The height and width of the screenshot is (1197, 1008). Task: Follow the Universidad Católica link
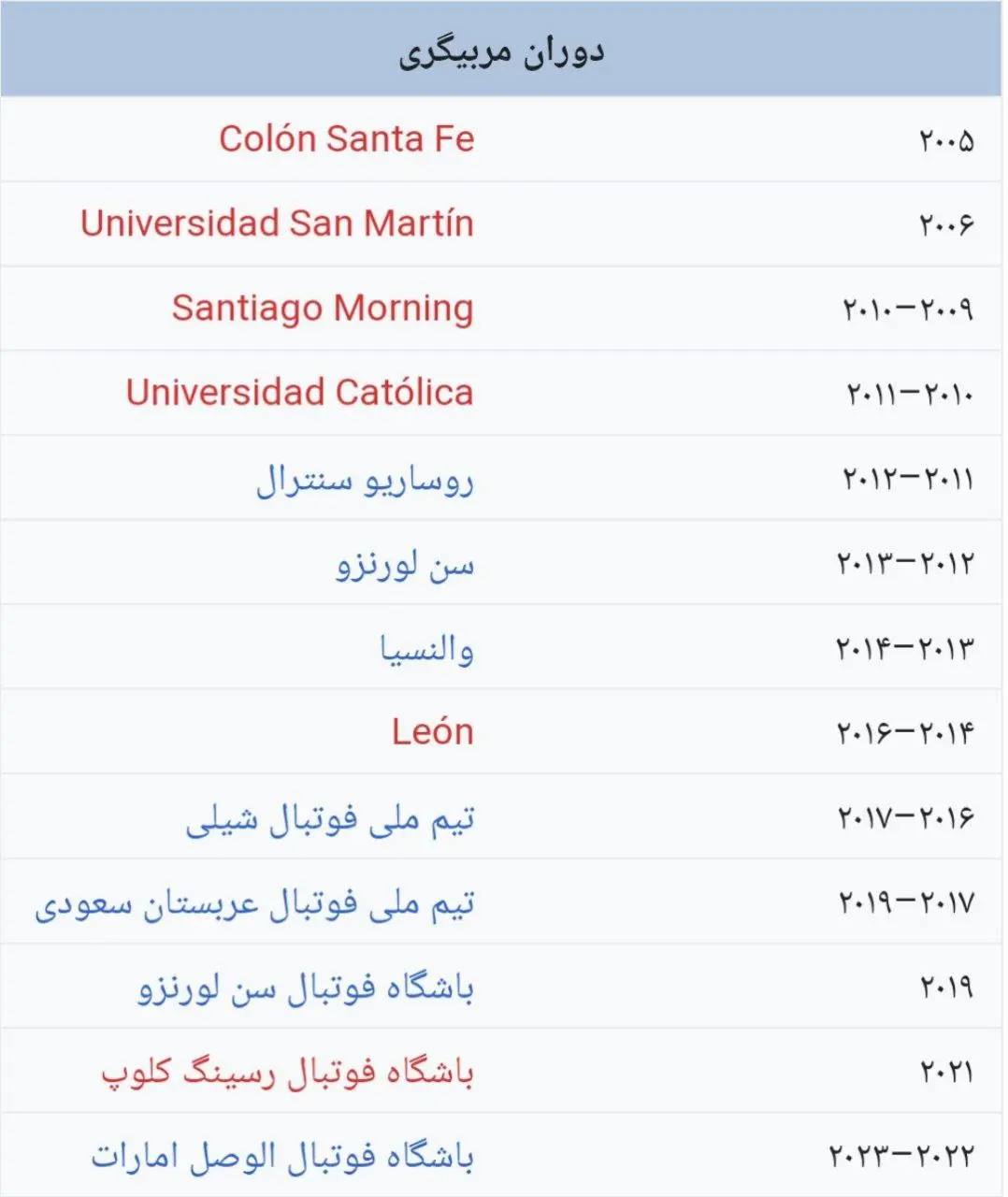[299, 393]
